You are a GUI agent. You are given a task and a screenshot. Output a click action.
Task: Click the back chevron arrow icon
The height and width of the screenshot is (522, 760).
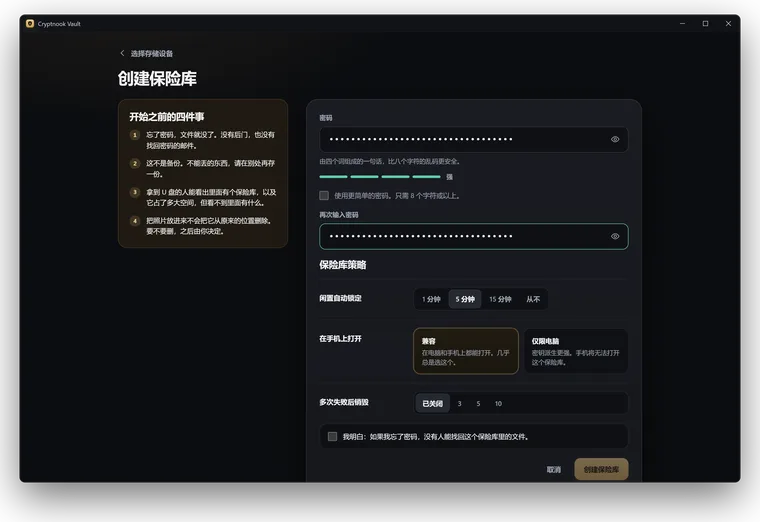pyautogui.click(x=122, y=53)
